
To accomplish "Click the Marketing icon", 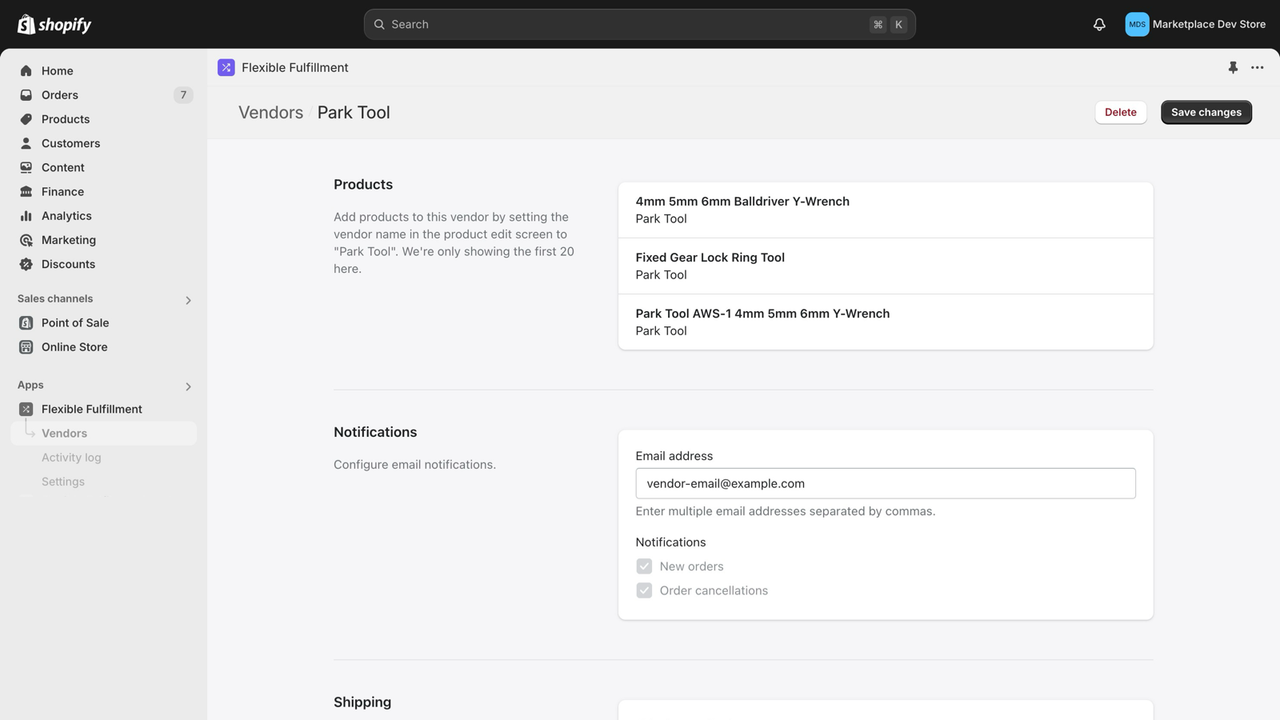I will pyautogui.click(x=26, y=239).
